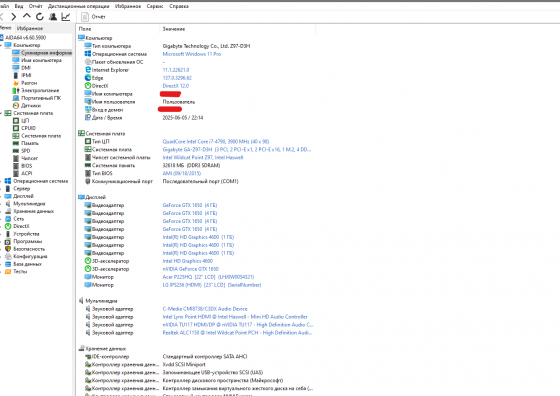
Task: Open the Дистанционные операции menu
Action: [79, 6]
